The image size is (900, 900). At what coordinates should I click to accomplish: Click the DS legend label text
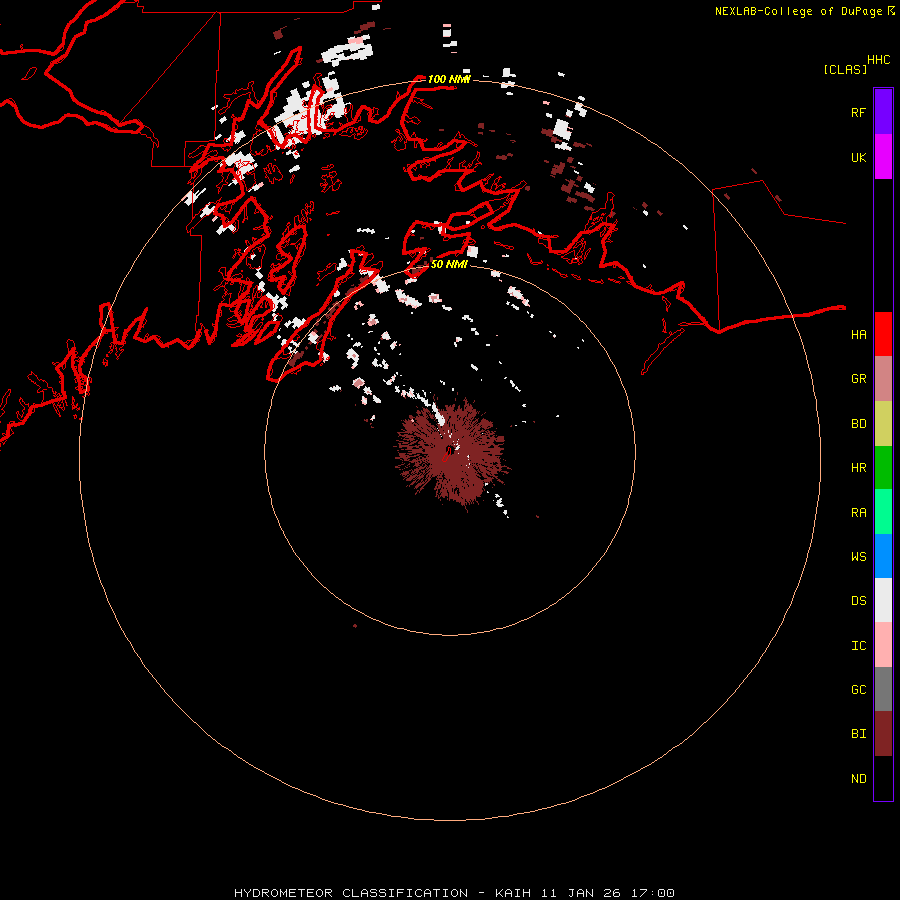tap(858, 600)
